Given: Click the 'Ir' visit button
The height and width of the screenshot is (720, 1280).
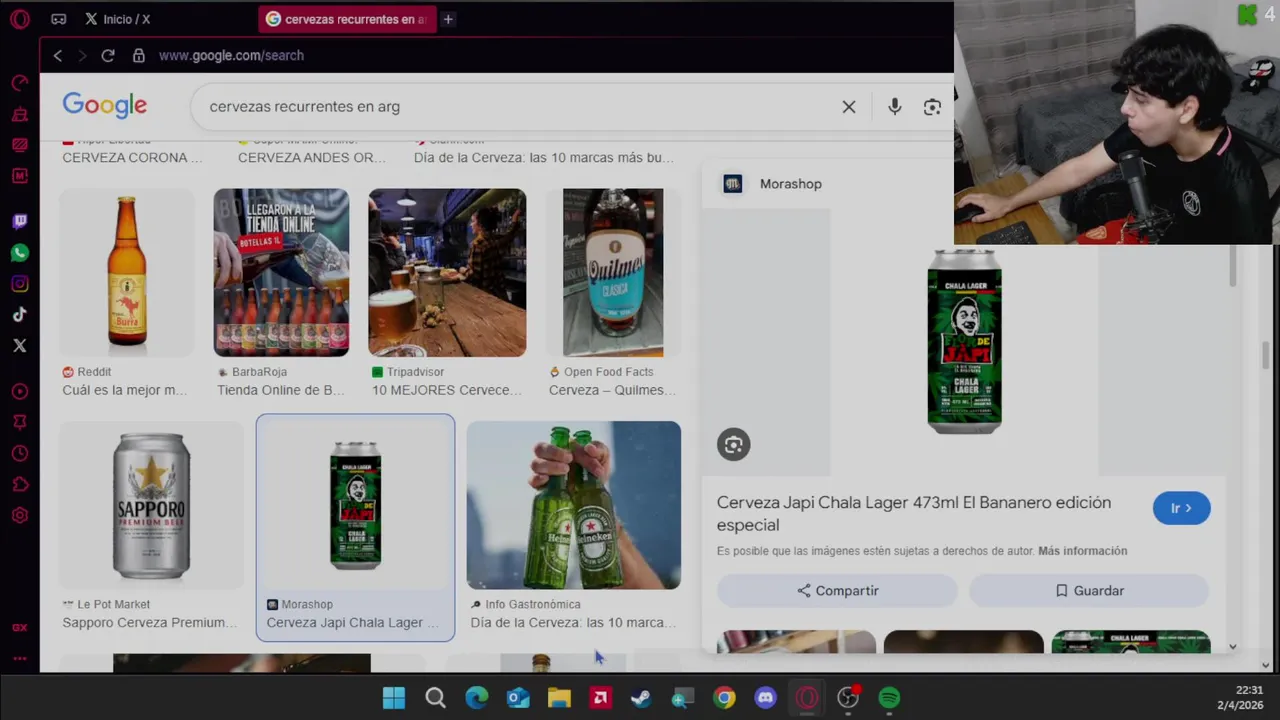Looking at the screenshot, I should point(1181,508).
